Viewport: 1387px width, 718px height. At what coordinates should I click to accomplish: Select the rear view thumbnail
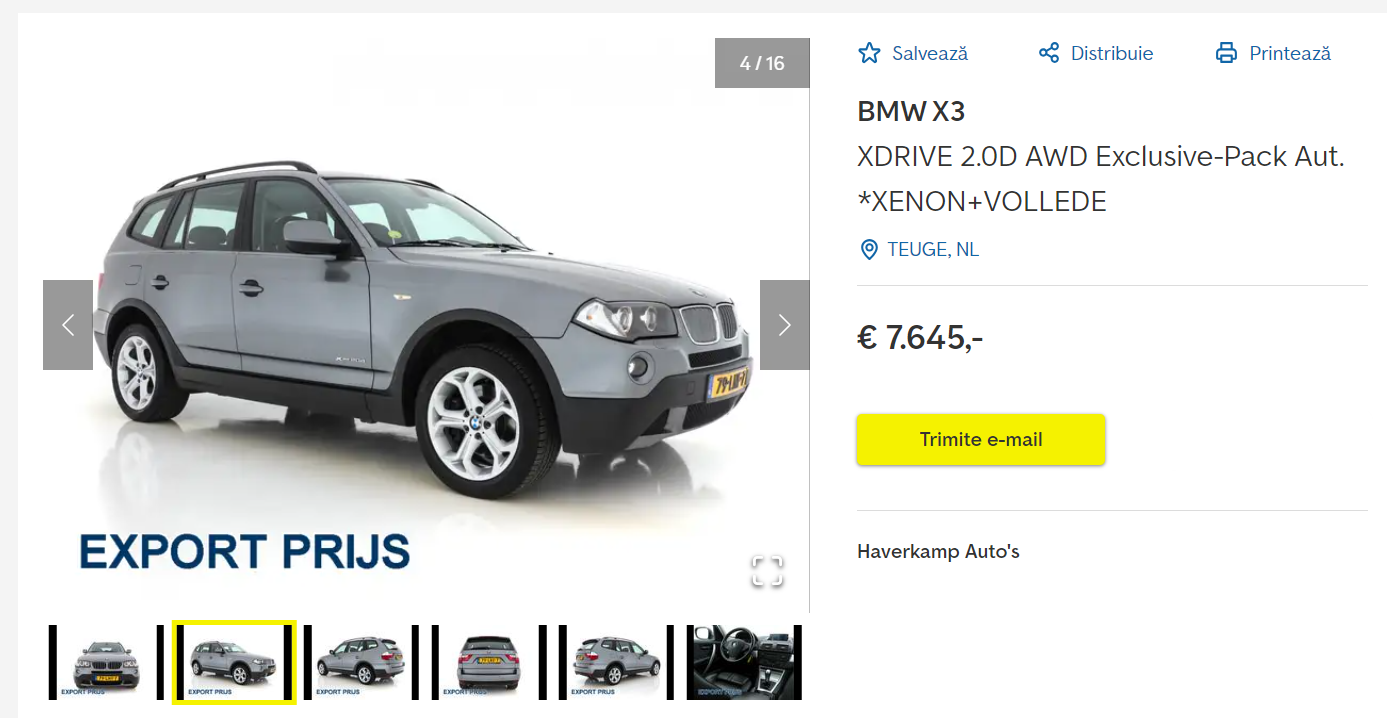(x=489, y=662)
